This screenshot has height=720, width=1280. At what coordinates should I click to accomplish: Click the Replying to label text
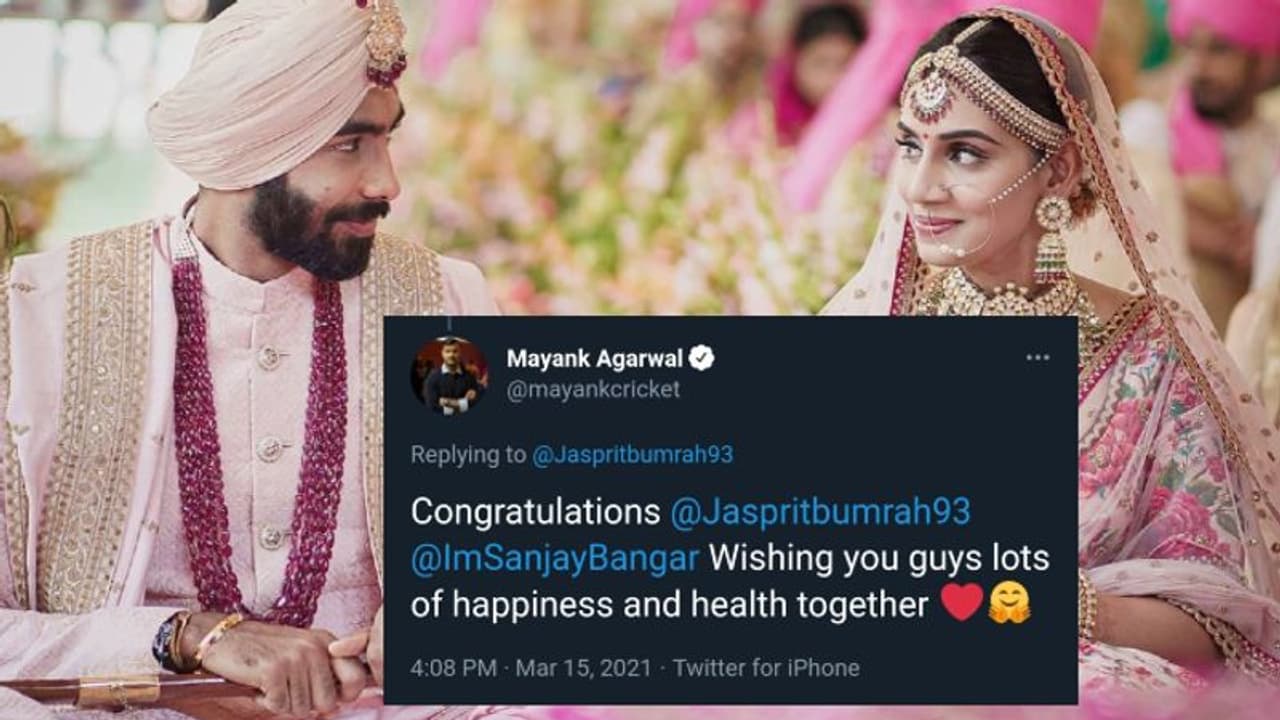tap(468, 454)
